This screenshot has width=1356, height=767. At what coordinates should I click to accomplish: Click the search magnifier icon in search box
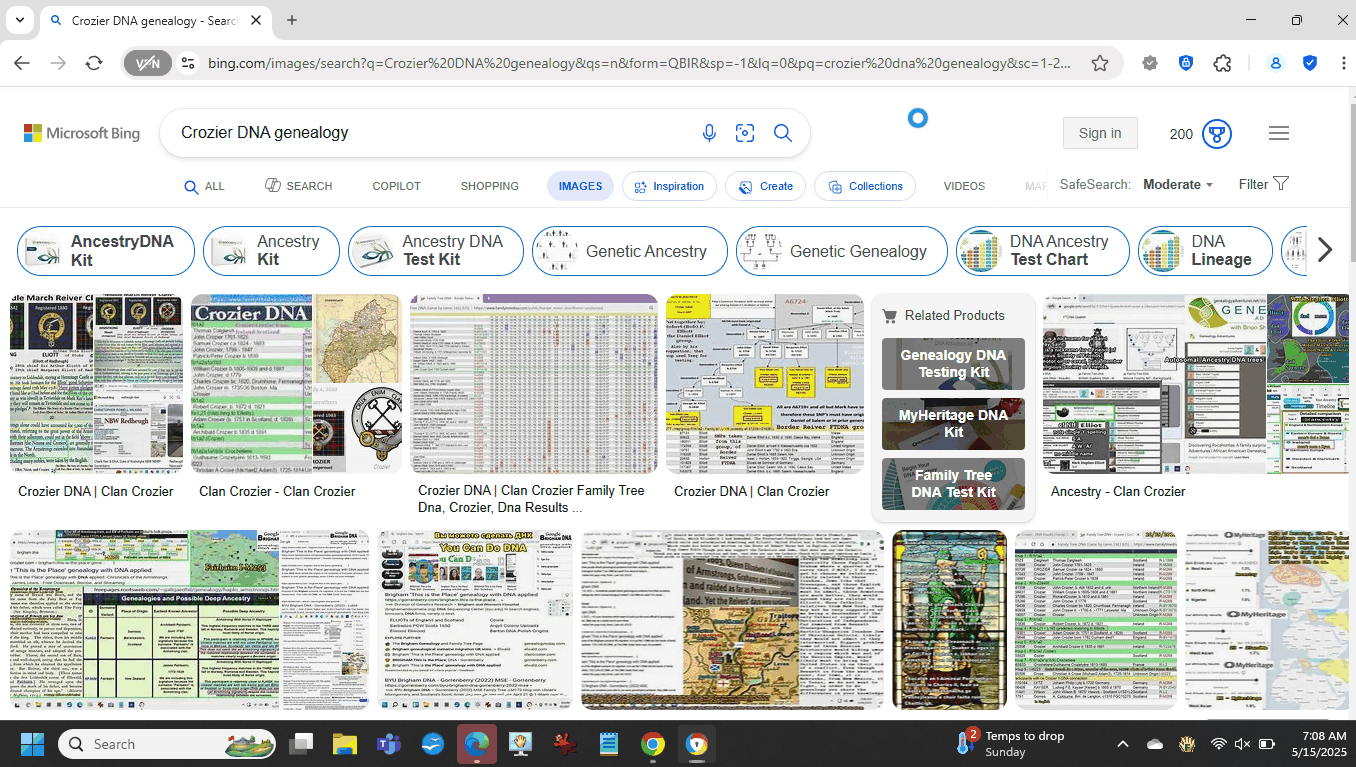pyautogui.click(x=783, y=133)
